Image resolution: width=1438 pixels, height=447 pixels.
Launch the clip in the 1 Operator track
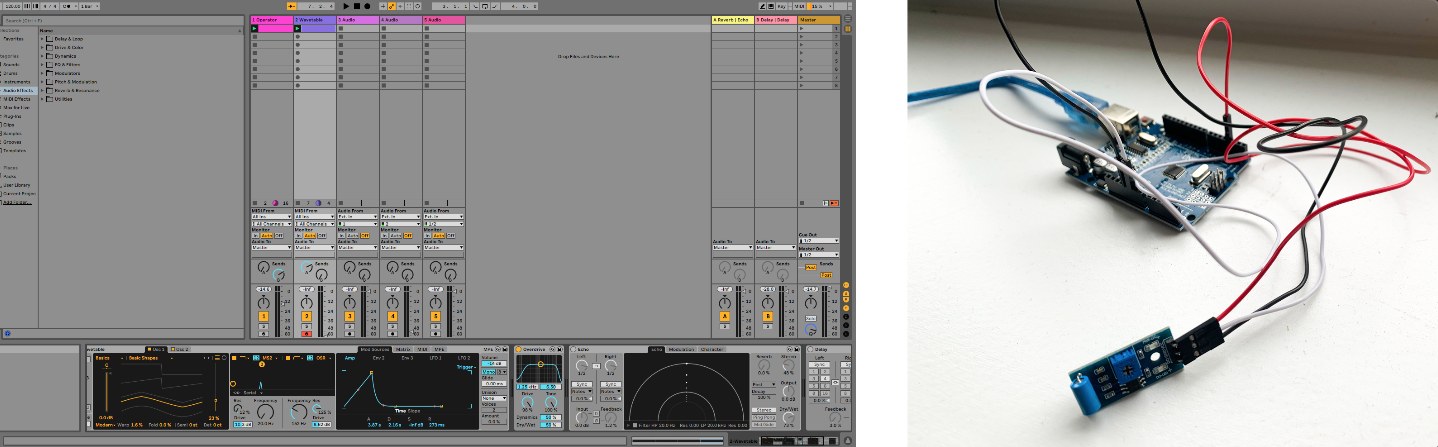(255, 29)
